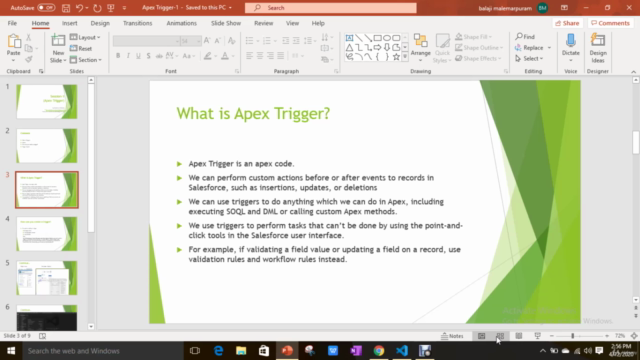The image size is (640, 360).
Task: Switch to Reading View
Action: (x=519, y=336)
